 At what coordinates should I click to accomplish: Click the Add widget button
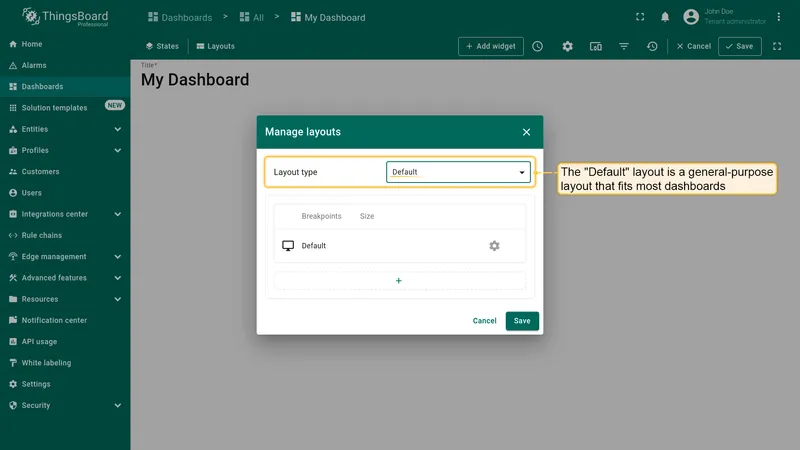tap(491, 46)
